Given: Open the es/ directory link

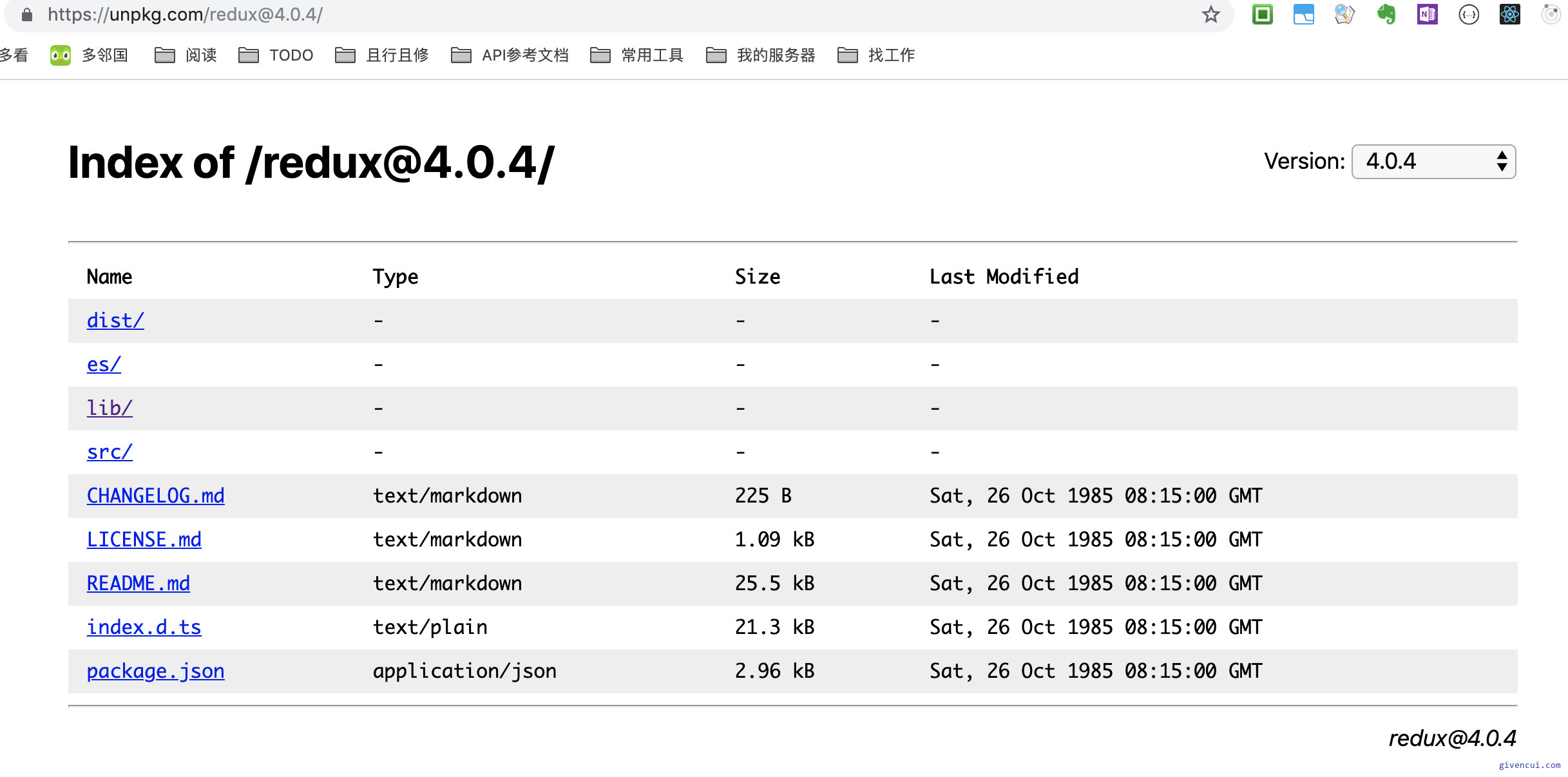Looking at the screenshot, I should pyautogui.click(x=104, y=364).
